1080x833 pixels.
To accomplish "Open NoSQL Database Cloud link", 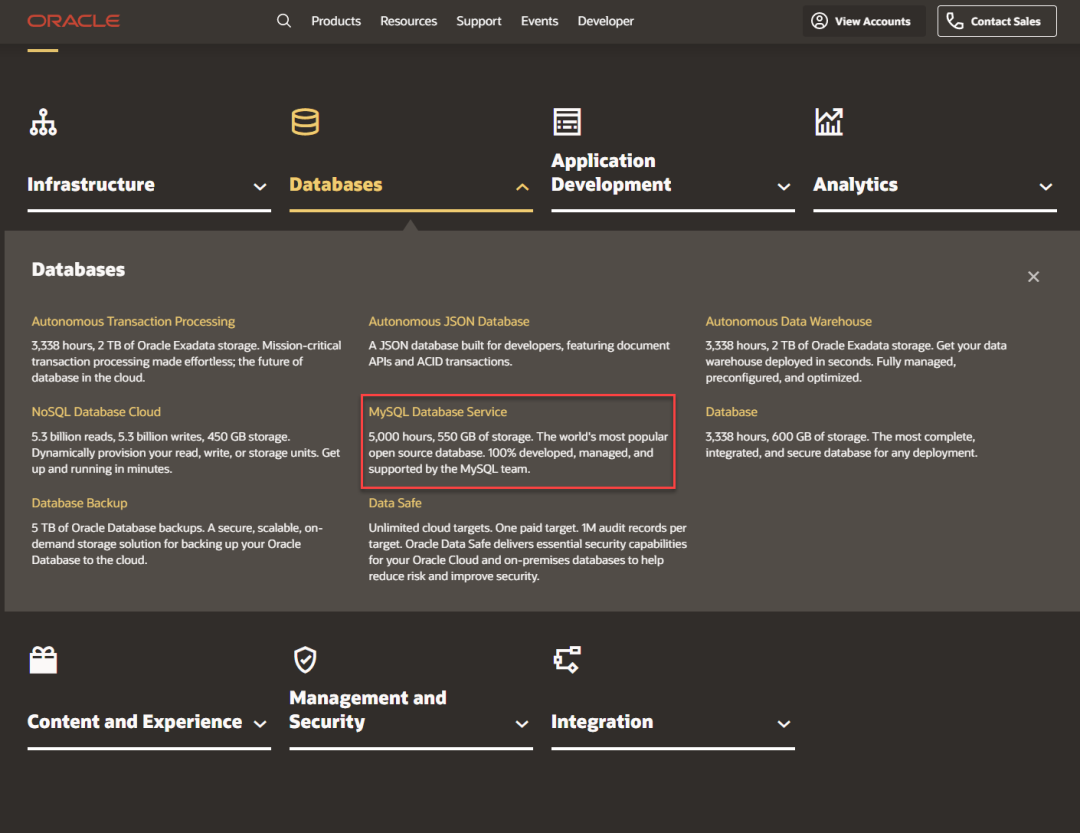I will pos(96,412).
